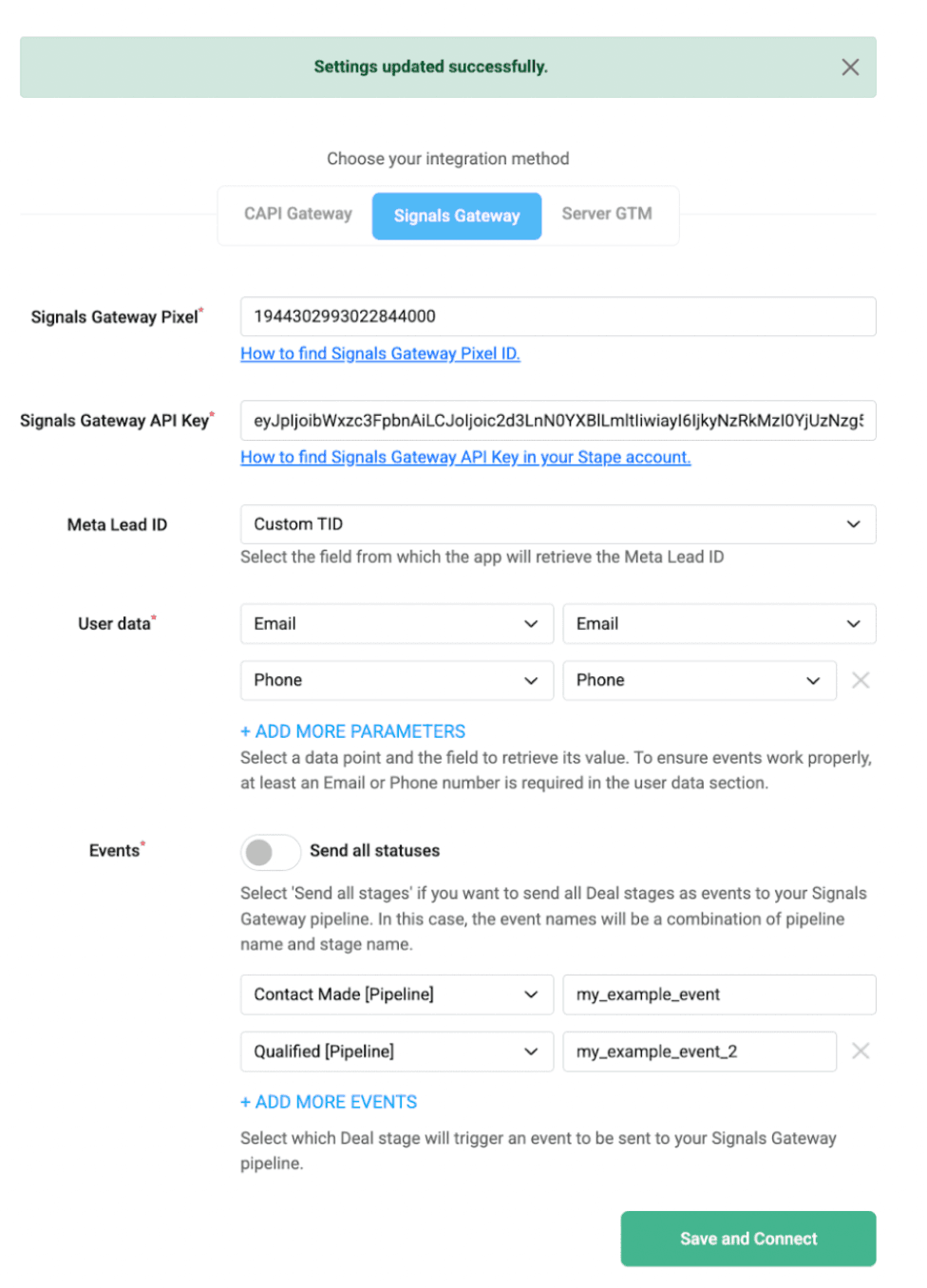Switch to the Server GTM tab

pyautogui.click(x=607, y=215)
